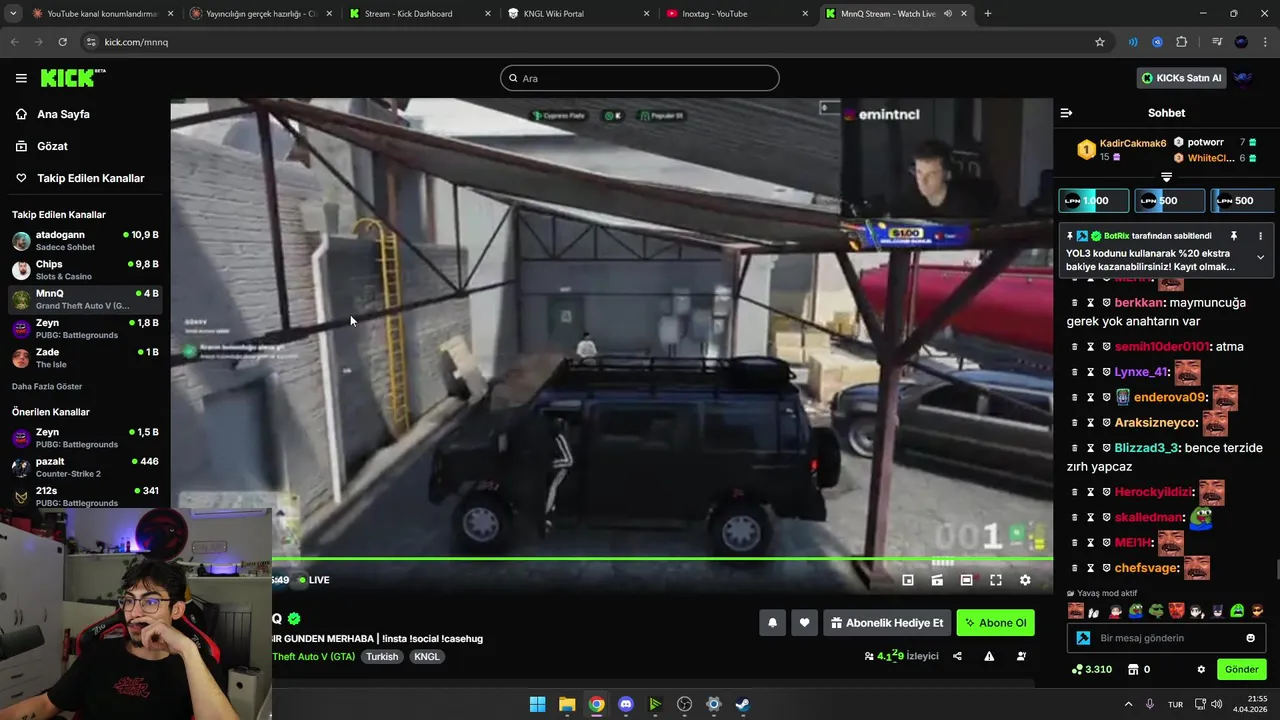Select Pepe frog quick emote

coord(1136,611)
